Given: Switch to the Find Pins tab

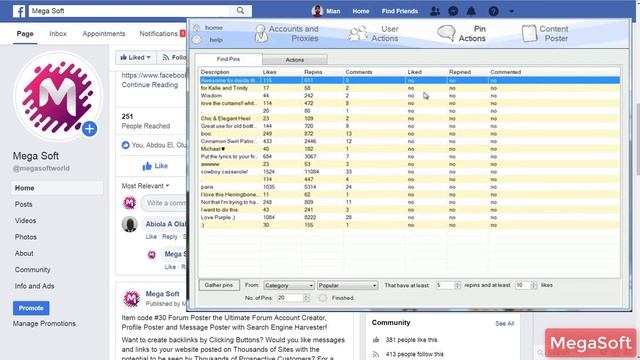Looking at the screenshot, I should [x=228, y=59].
